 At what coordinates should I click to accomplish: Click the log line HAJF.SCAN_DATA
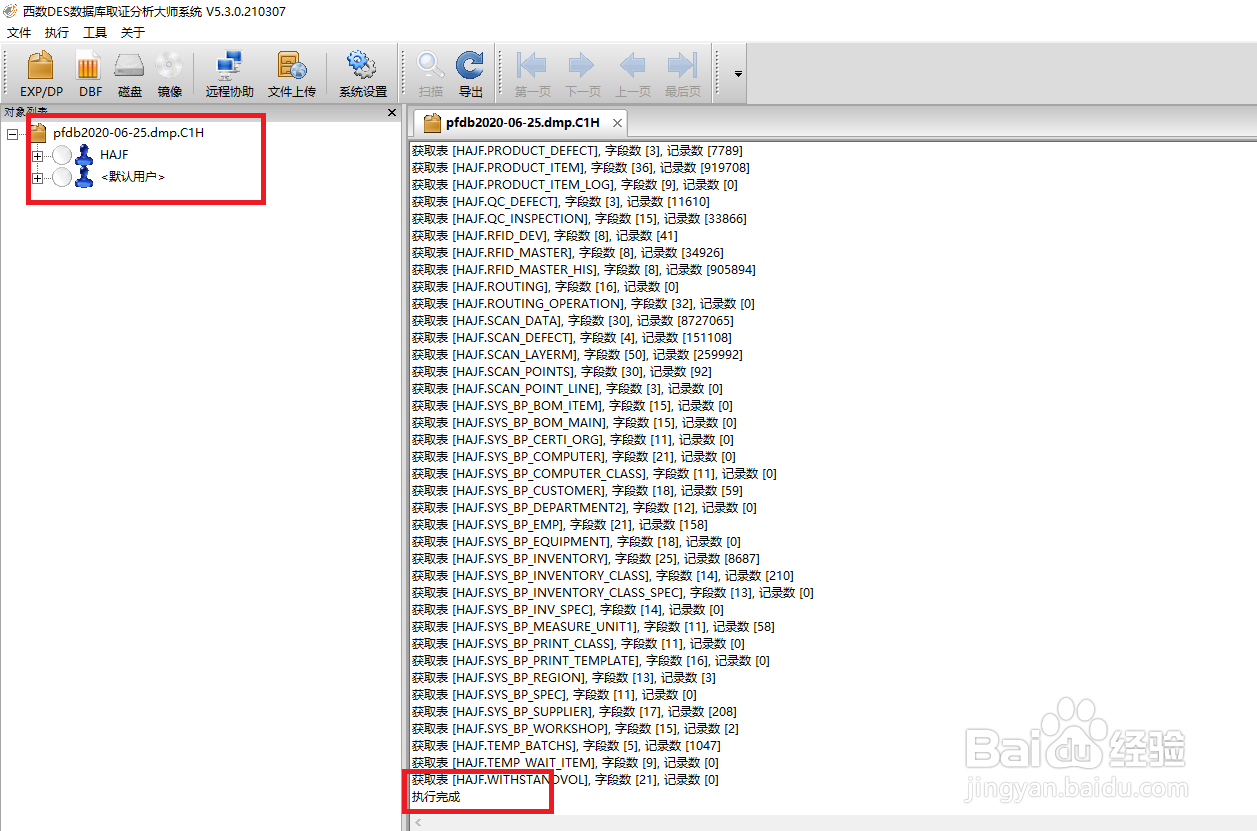pyautogui.click(x=573, y=320)
